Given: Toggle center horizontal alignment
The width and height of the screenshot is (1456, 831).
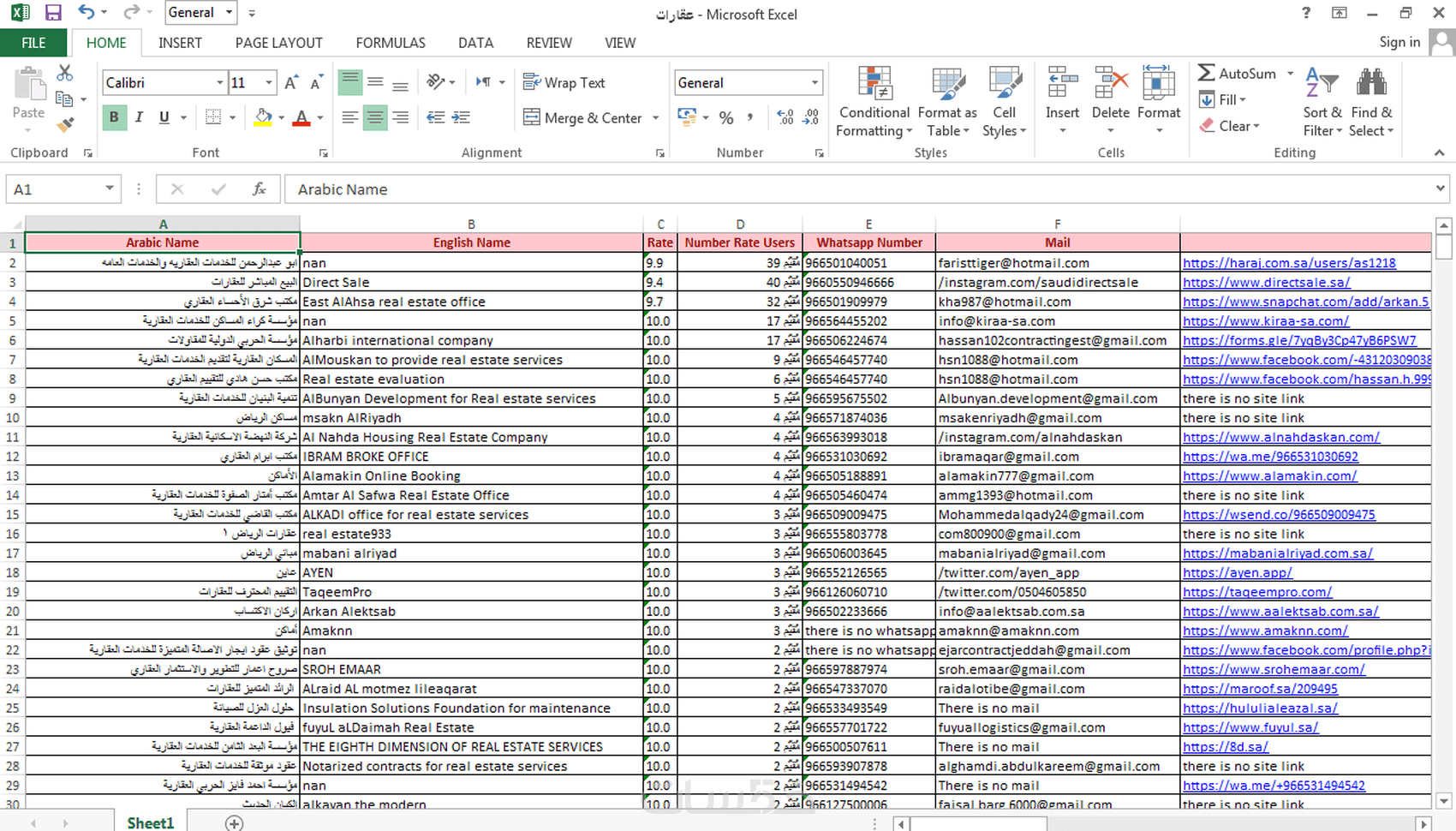Looking at the screenshot, I should 375,117.
